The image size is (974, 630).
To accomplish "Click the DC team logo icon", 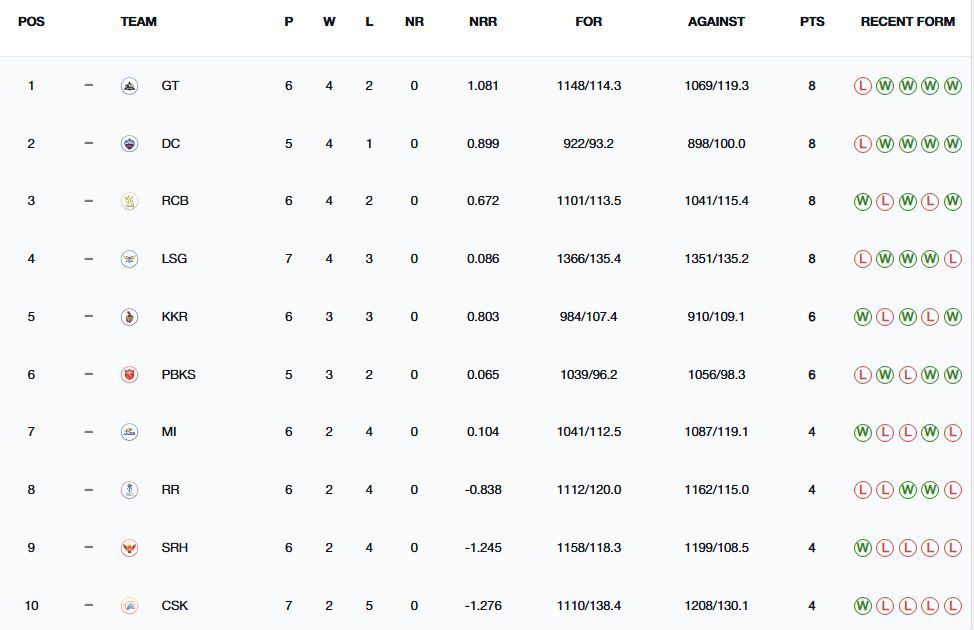I will pos(129,144).
